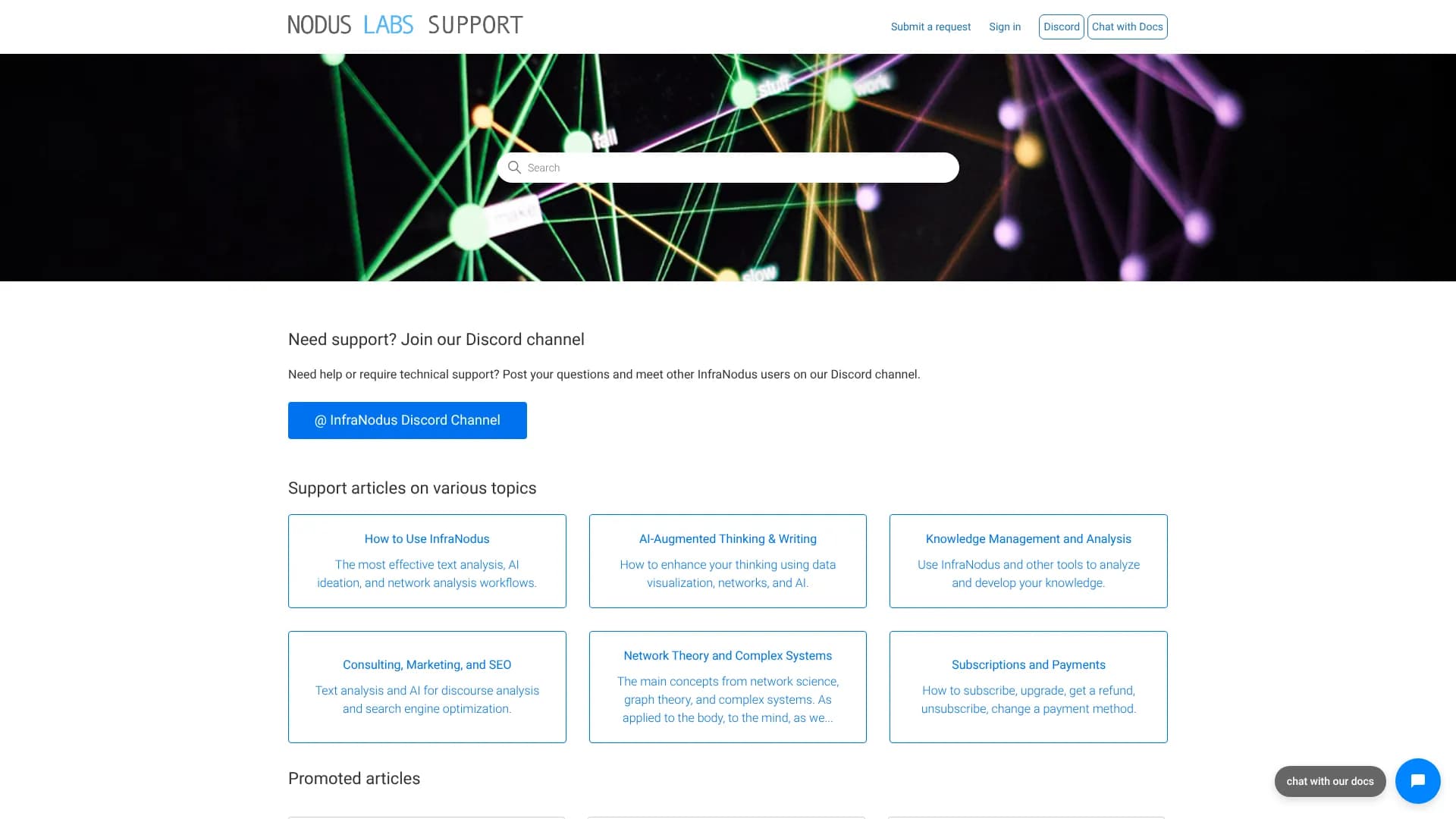The height and width of the screenshot is (819, 1456).
Task: Click the Discord header button
Action: coord(1061,27)
